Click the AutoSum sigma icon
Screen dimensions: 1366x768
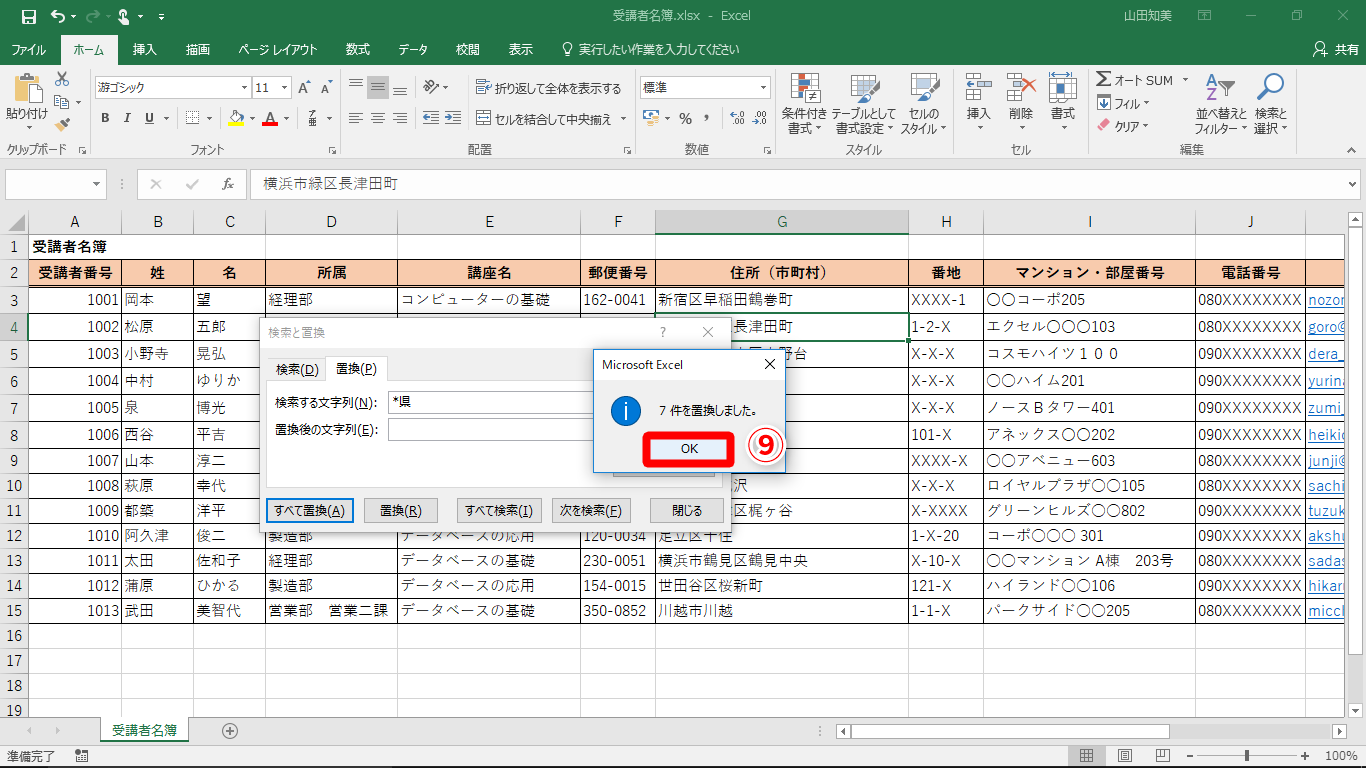coord(1104,80)
